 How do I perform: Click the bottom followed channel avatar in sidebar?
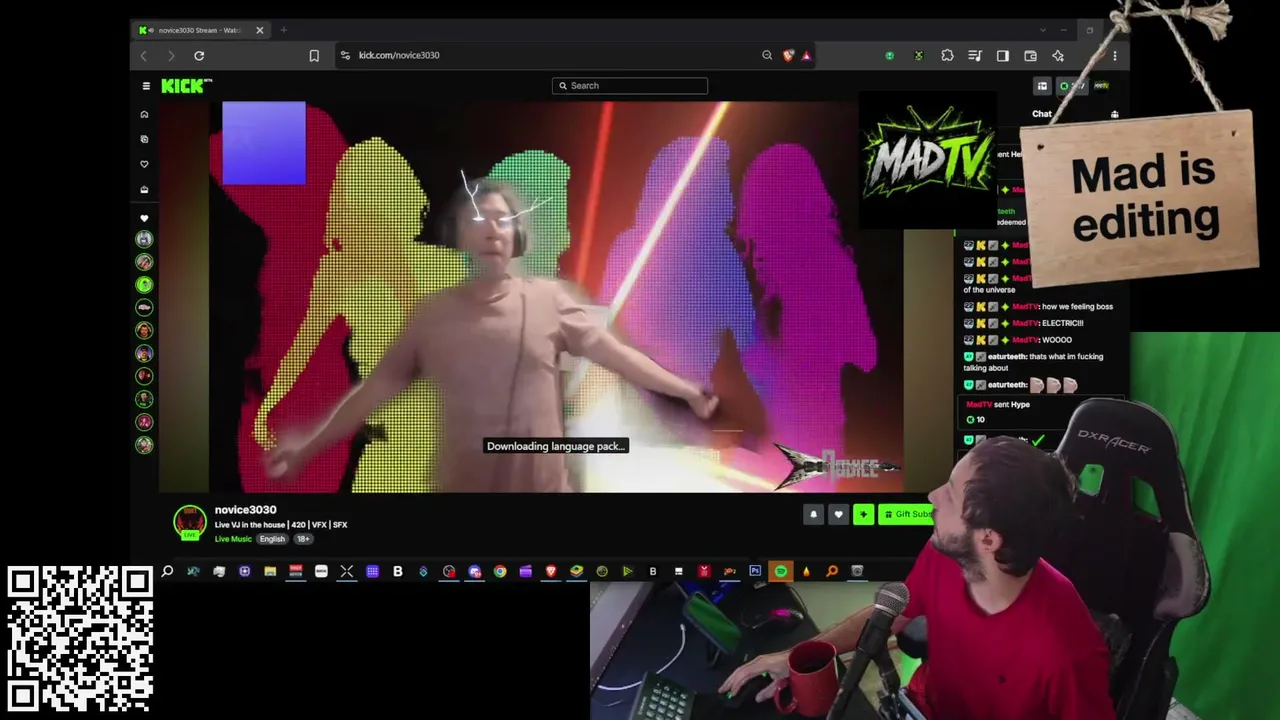pos(144,445)
